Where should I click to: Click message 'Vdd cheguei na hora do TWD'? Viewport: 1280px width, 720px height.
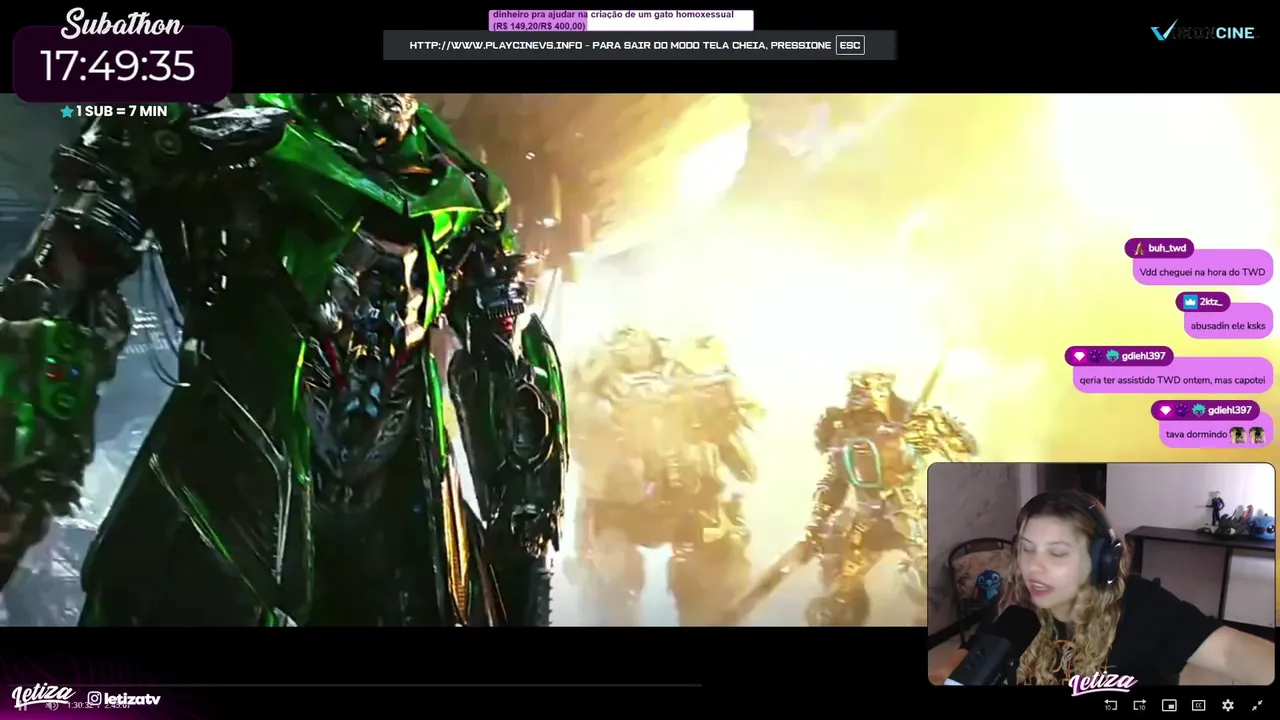pos(1202,272)
